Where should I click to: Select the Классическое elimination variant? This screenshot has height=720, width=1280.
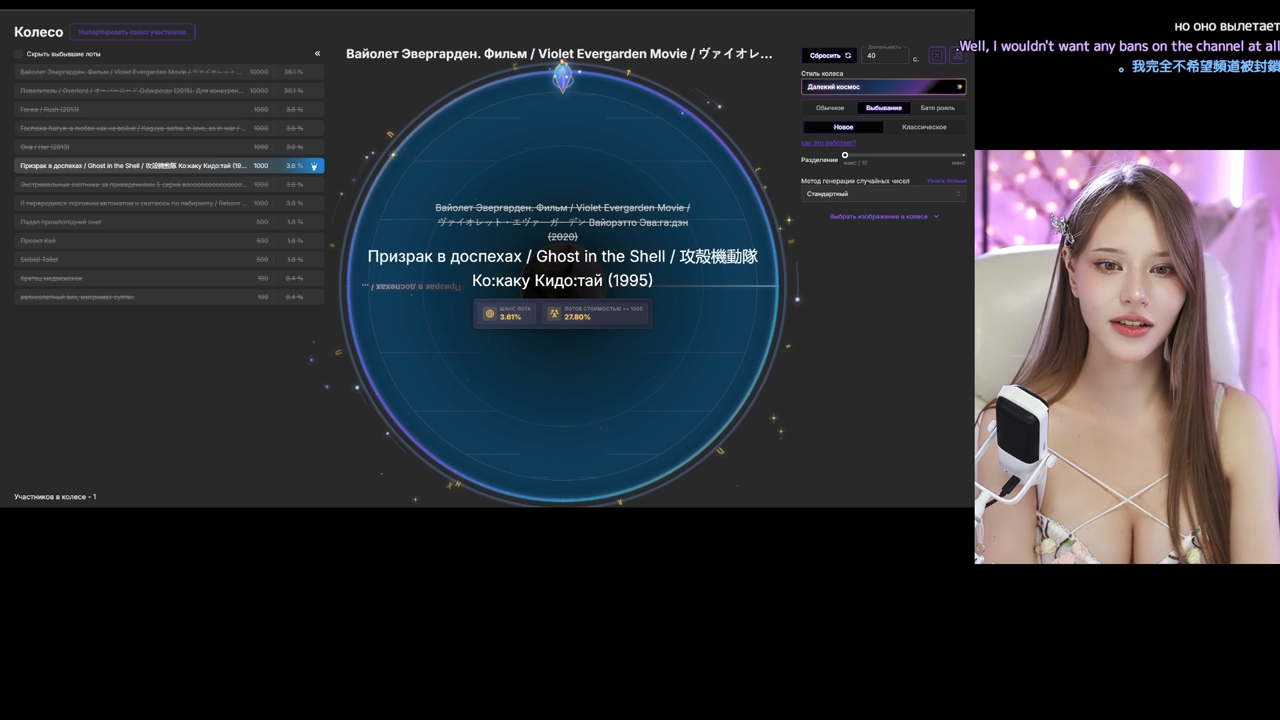[x=924, y=127]
